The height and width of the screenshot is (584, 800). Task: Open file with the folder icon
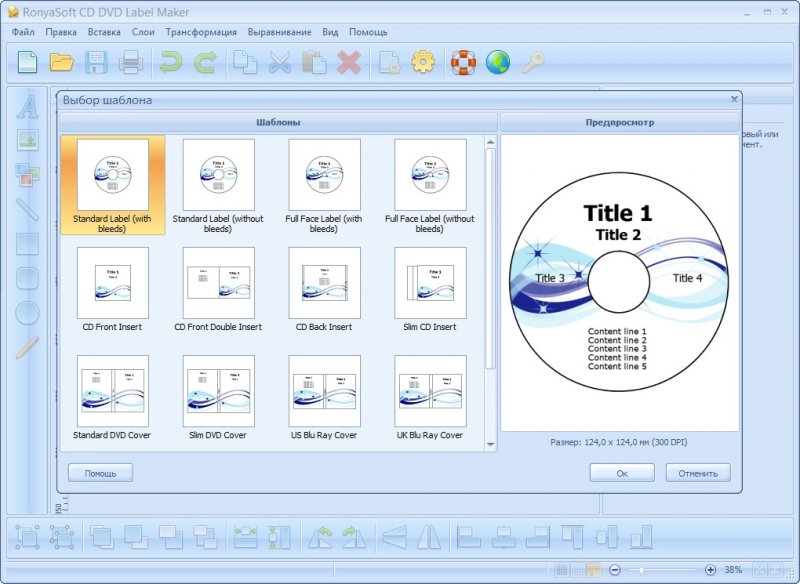62,62
